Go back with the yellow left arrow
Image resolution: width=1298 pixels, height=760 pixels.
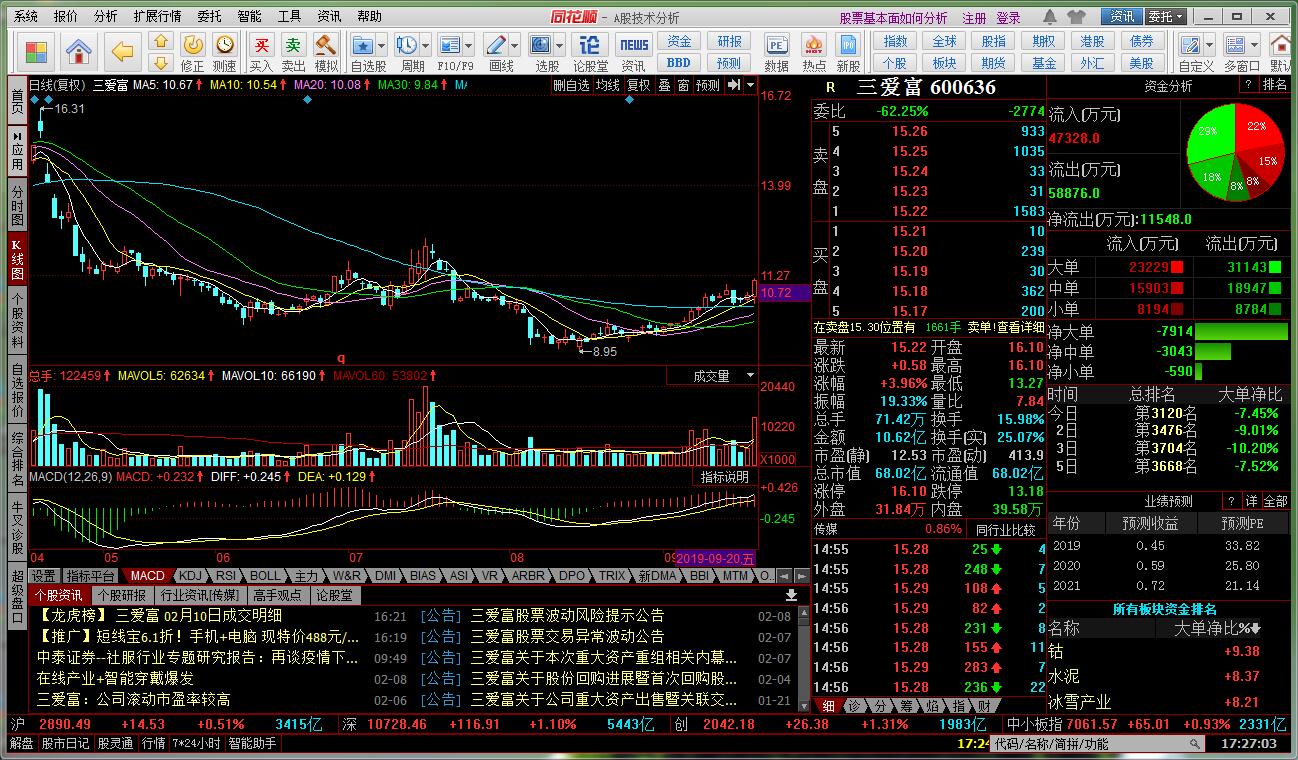pos(123,51)
